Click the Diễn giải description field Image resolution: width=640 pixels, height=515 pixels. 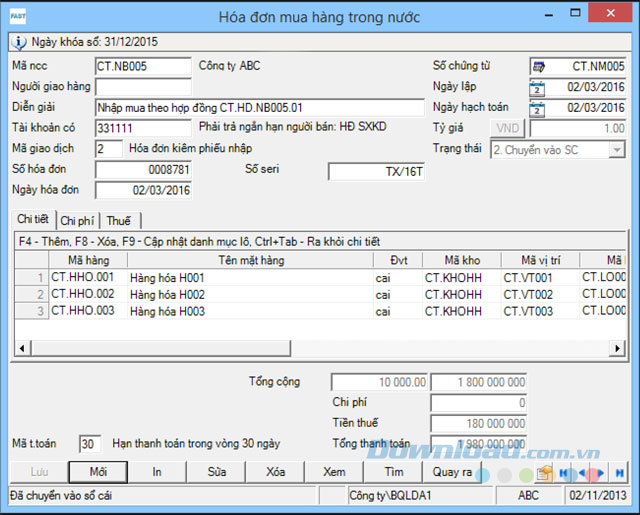tap(260, 108)
